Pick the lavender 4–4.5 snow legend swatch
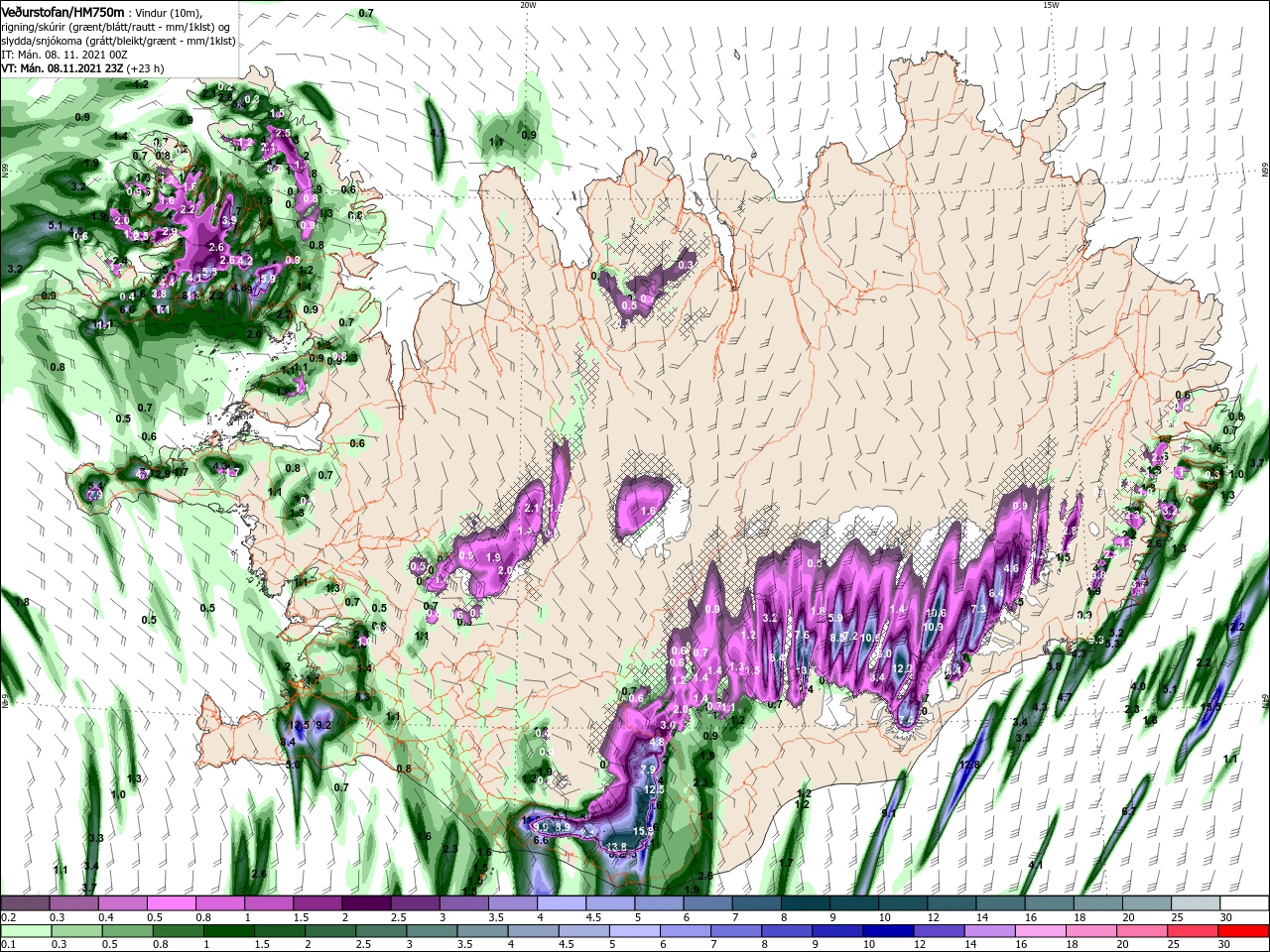The width and height of the screenshot is (1270, 952). click(561, 903)
